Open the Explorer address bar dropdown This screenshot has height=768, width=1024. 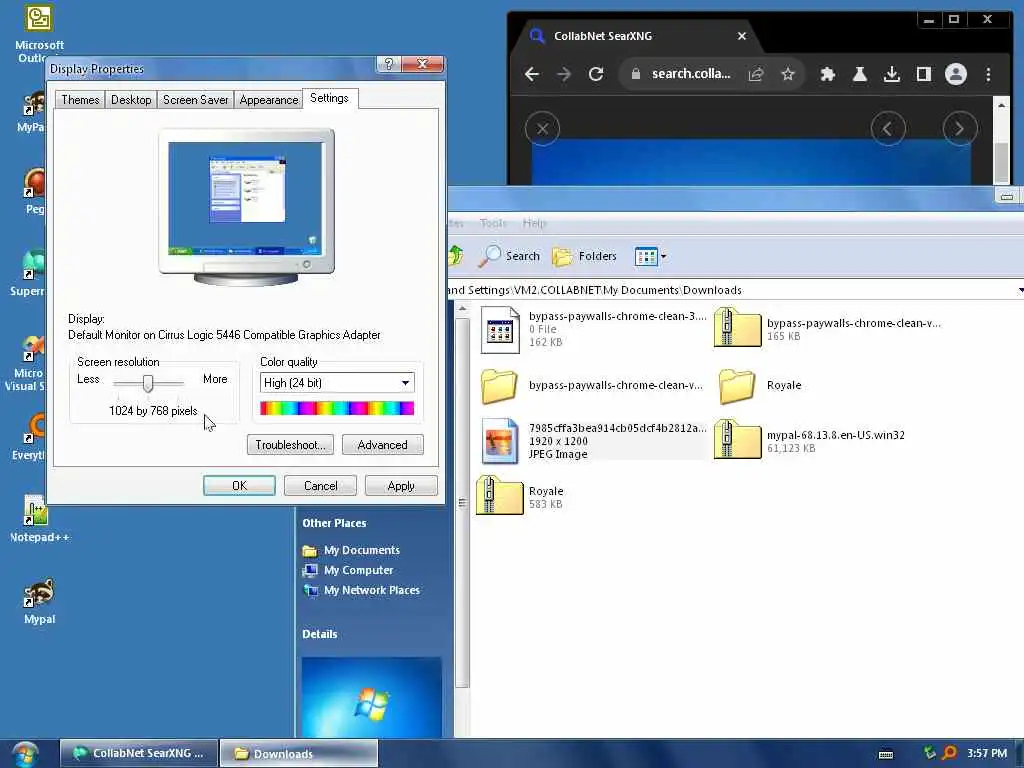[x=1020, y=290]
